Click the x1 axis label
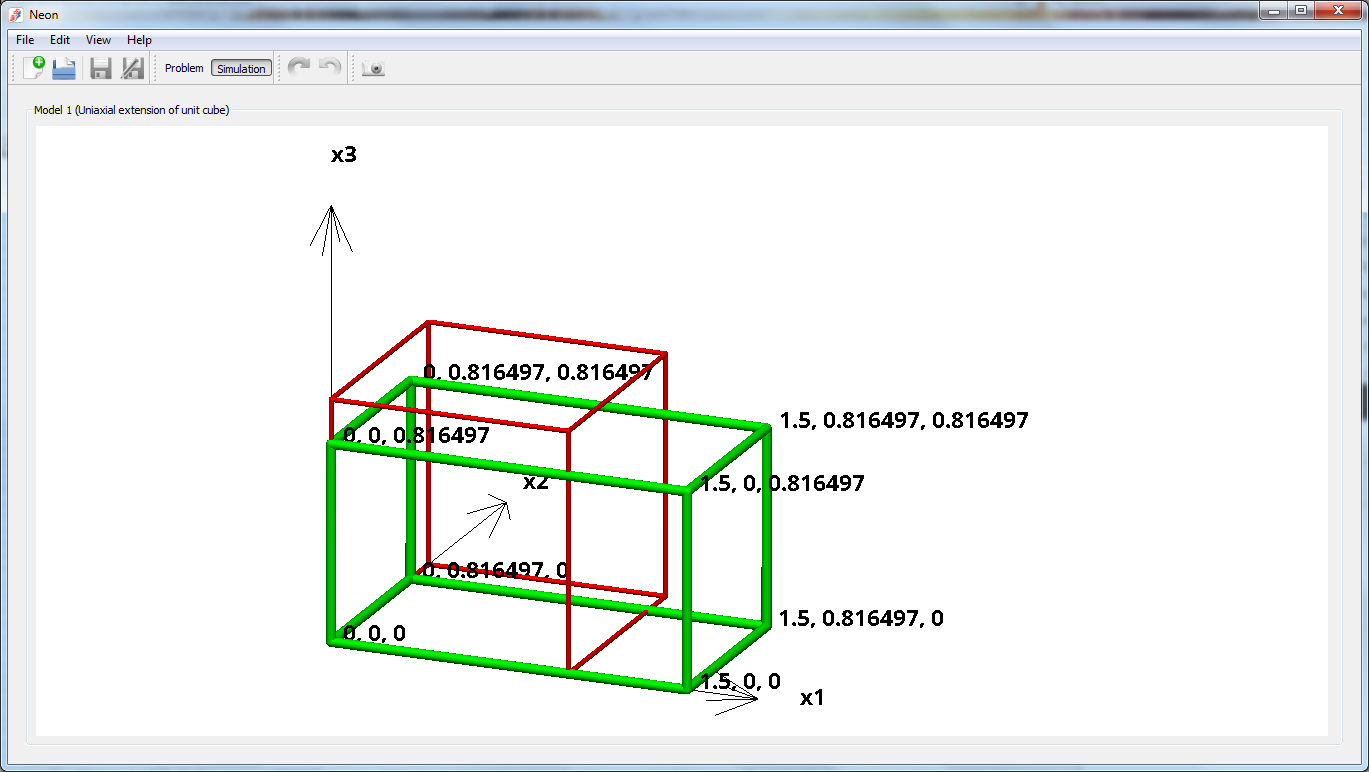Image resolution: width=1369 pixels, height=772 pixels. click(x=812, y=698)
